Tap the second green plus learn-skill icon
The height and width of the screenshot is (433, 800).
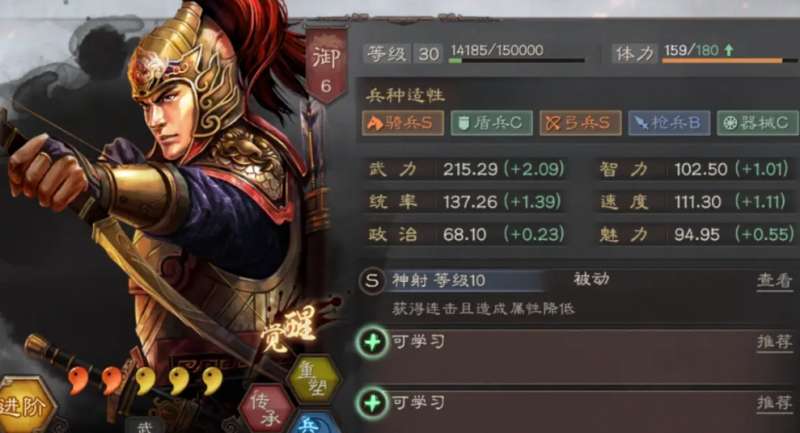(x=372, y=403)
